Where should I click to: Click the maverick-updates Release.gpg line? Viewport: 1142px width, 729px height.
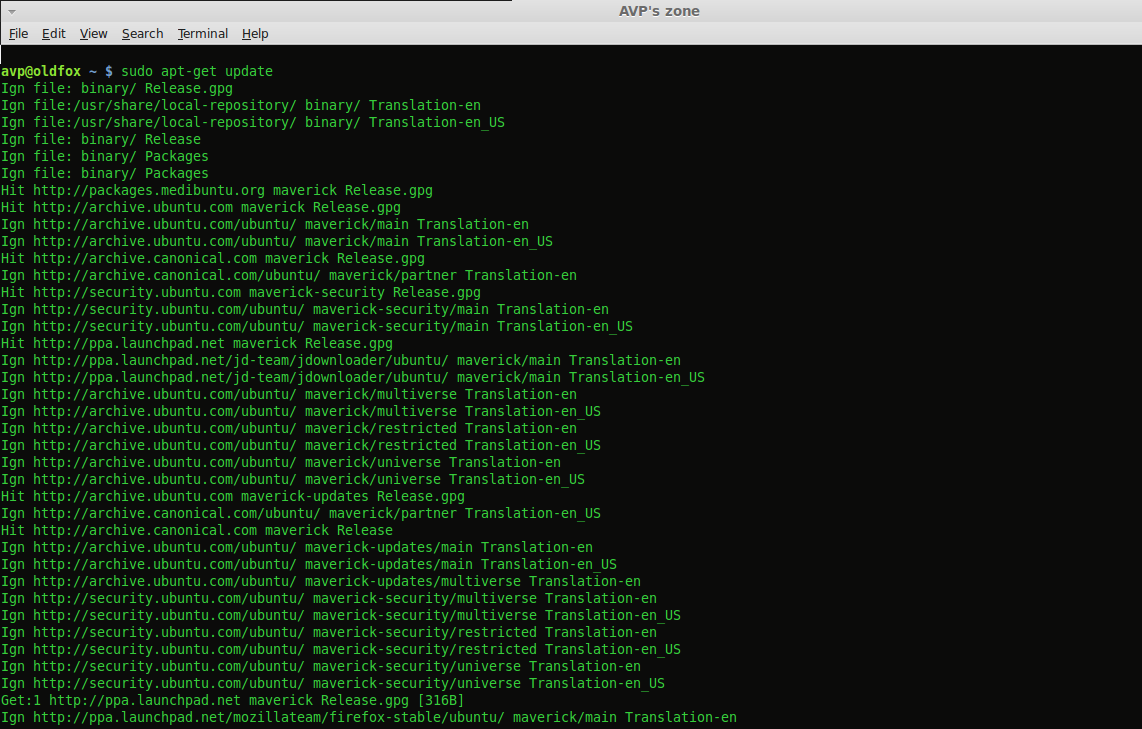pos(232,496)
